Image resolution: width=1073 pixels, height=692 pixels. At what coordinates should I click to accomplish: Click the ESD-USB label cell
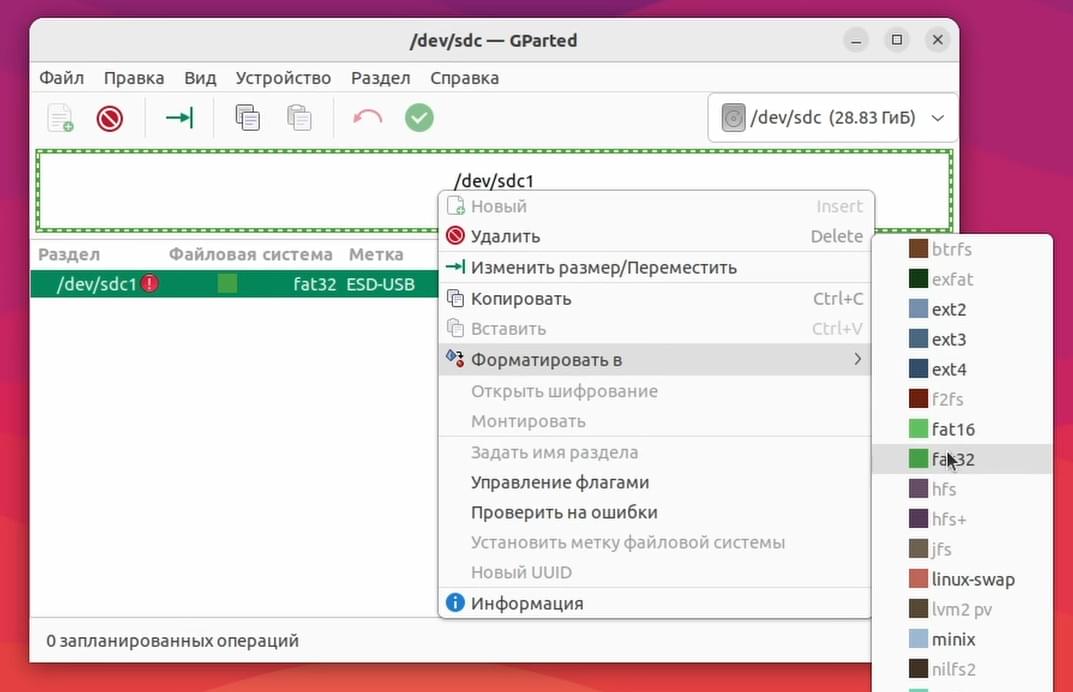click(380, 284)
